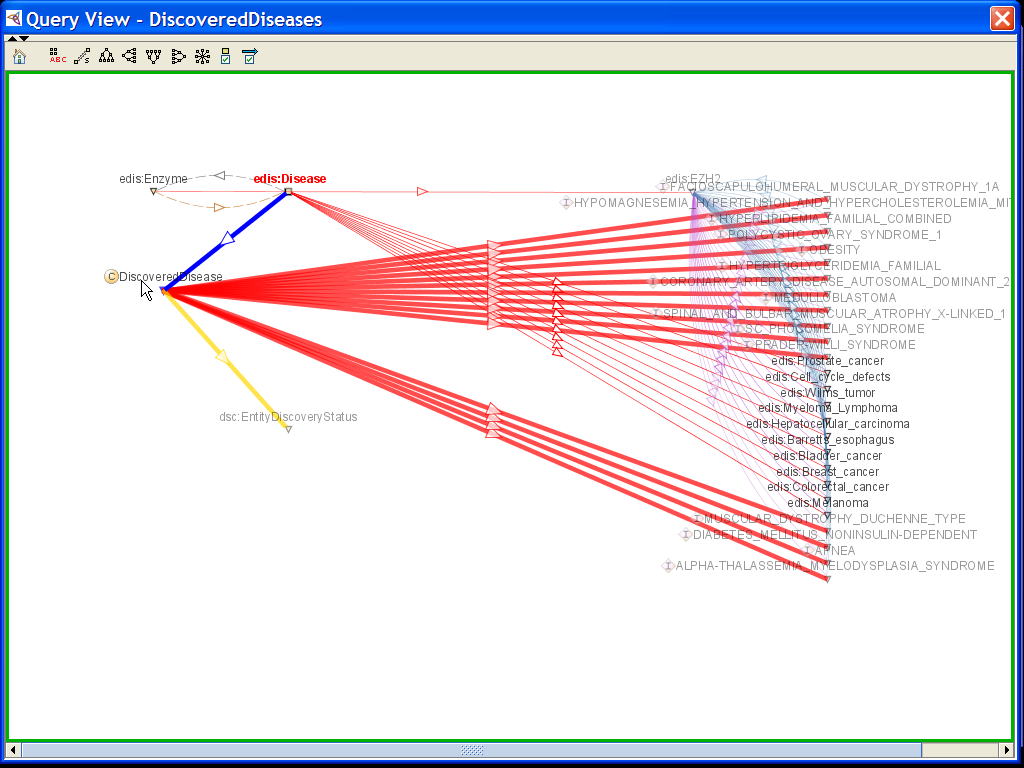Apply left-to-right horizontal tree layout icon
Image resolution: width=1024 pixels, height=768 pixels.
pos(178,57)
